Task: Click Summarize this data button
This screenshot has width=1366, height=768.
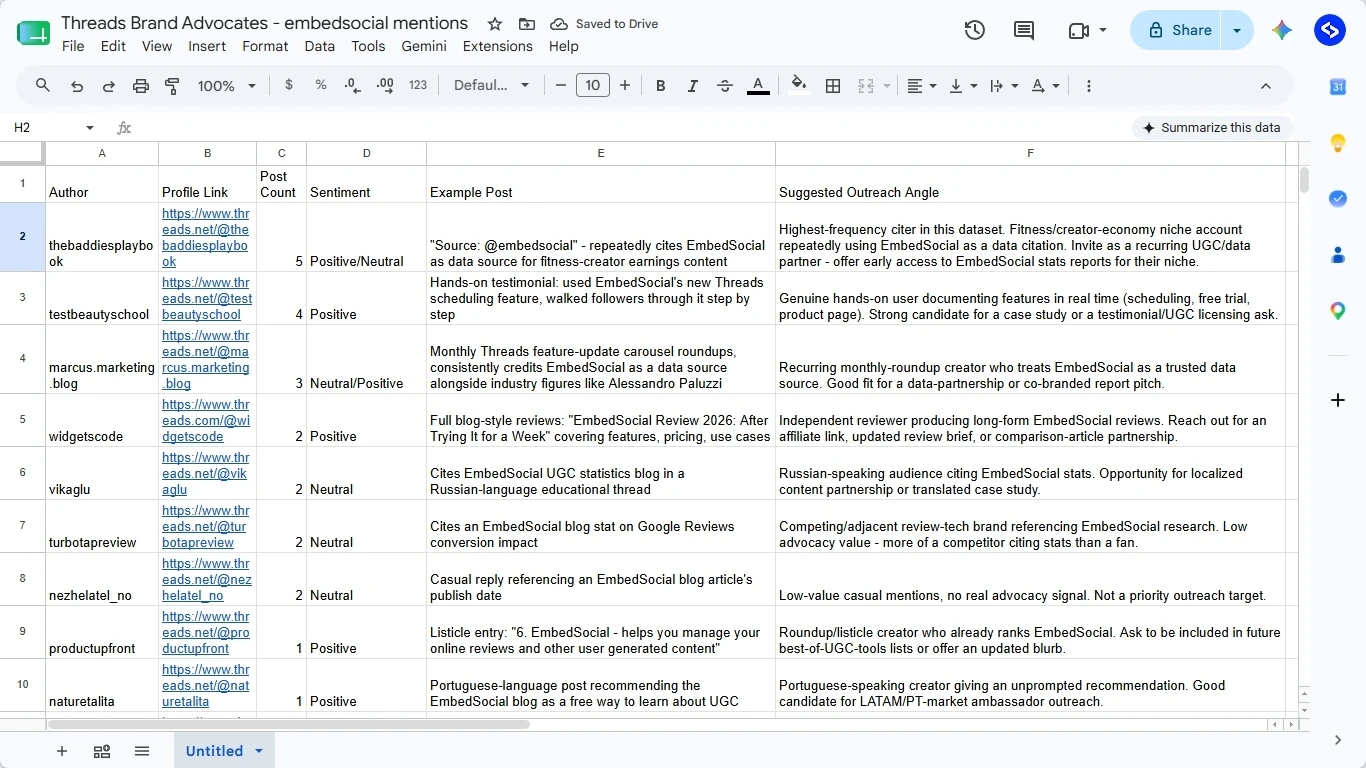Action: click(1212, 128)
